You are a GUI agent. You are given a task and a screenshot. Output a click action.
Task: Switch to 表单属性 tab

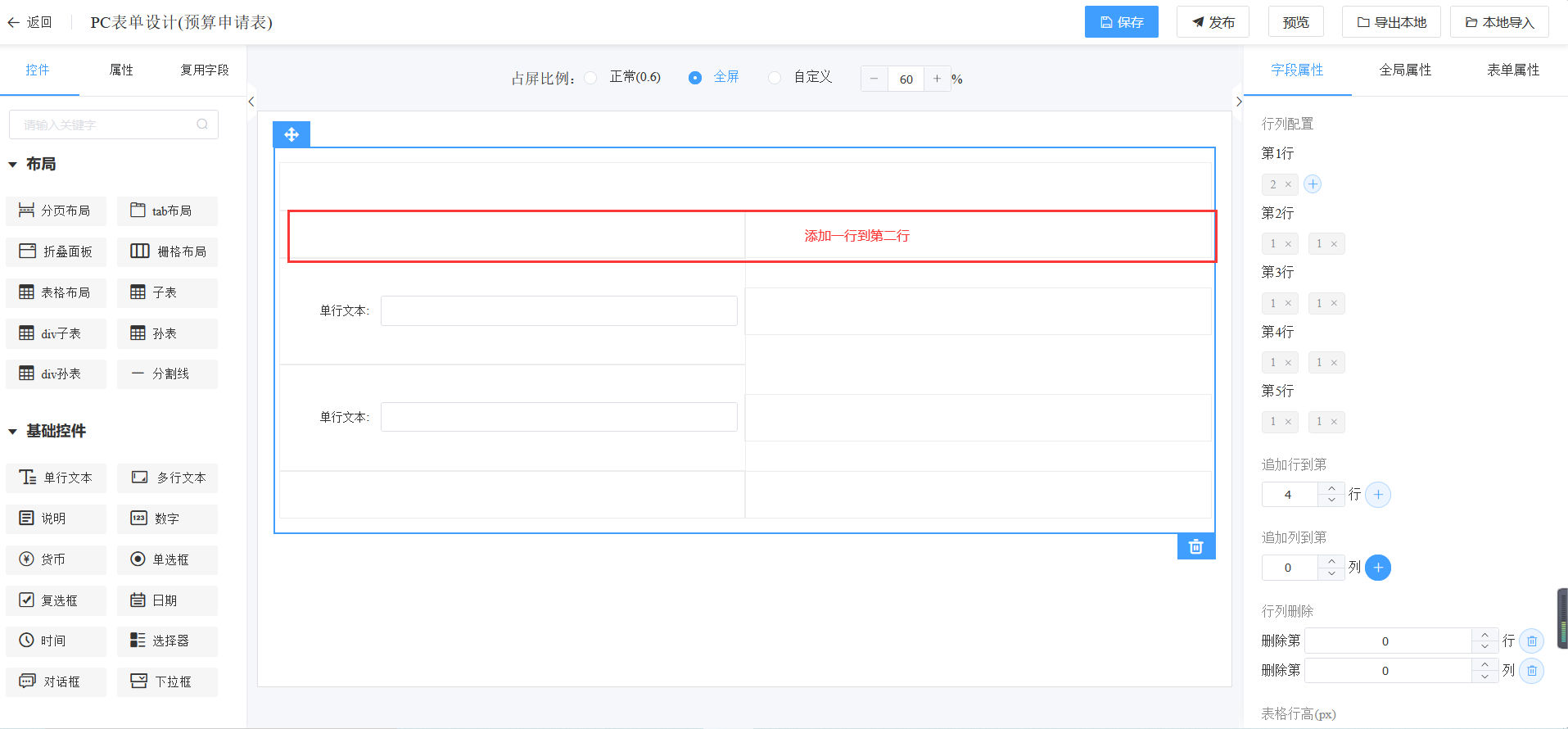click(x=1513, y=70)
